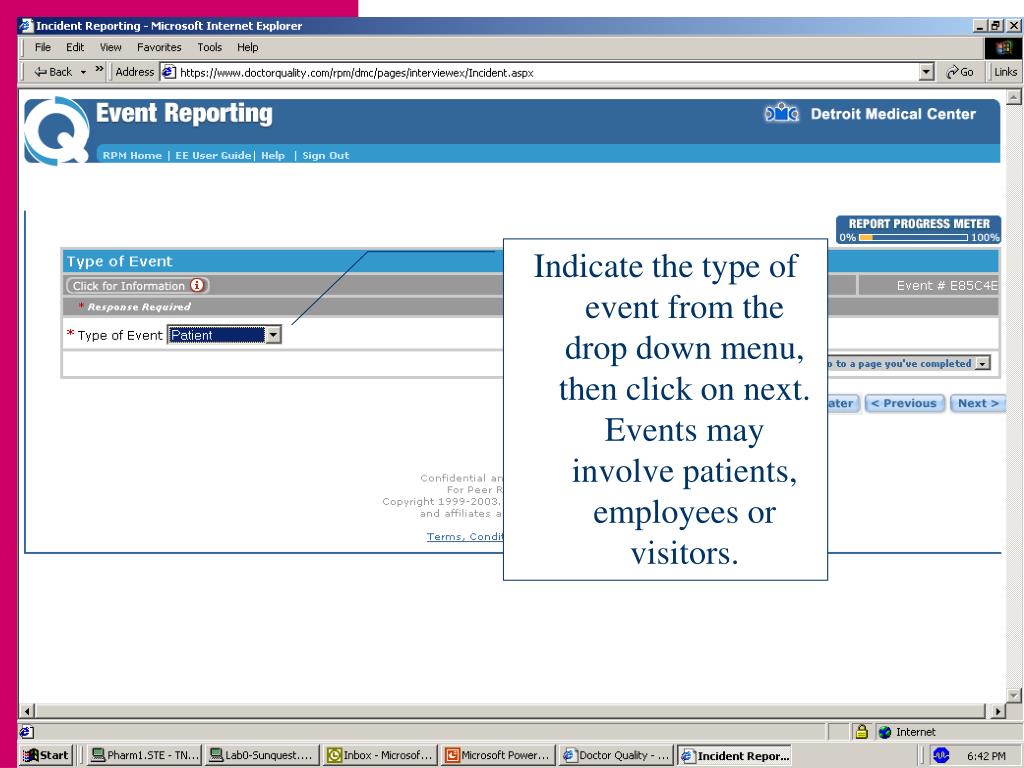Click the system tray blue monitor icon

click(941, 755)
